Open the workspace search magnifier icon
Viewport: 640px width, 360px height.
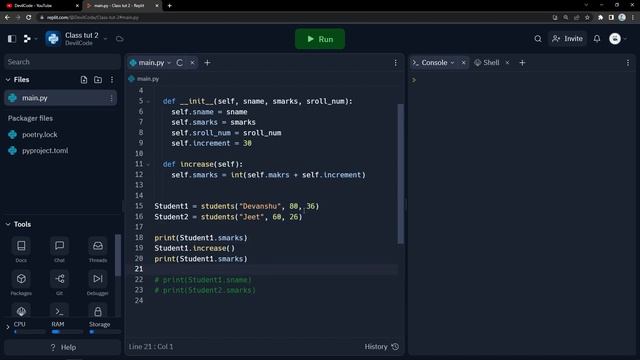pos(538,39)
